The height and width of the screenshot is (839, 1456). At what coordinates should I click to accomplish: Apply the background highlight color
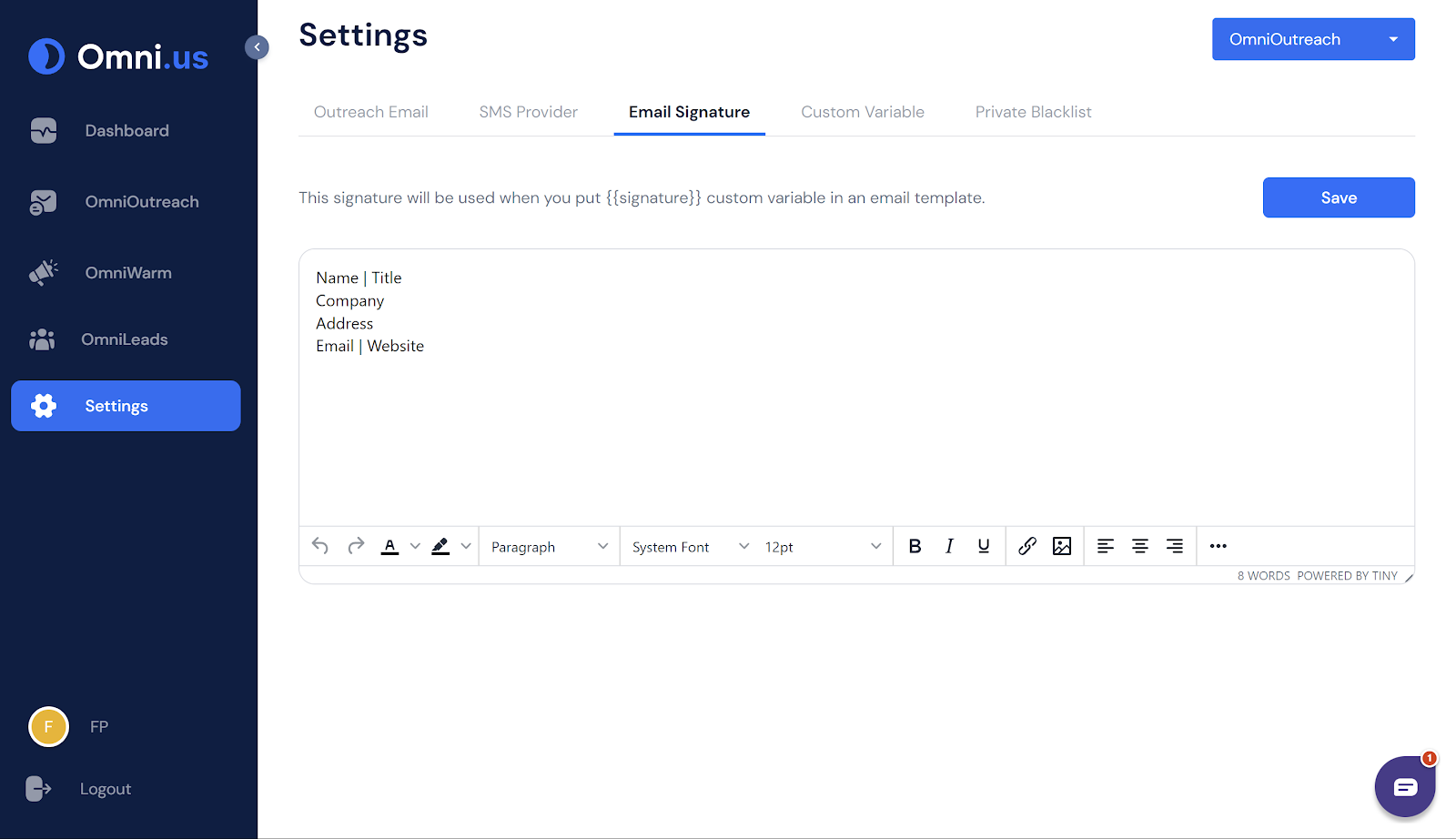[x=440, y=546]
